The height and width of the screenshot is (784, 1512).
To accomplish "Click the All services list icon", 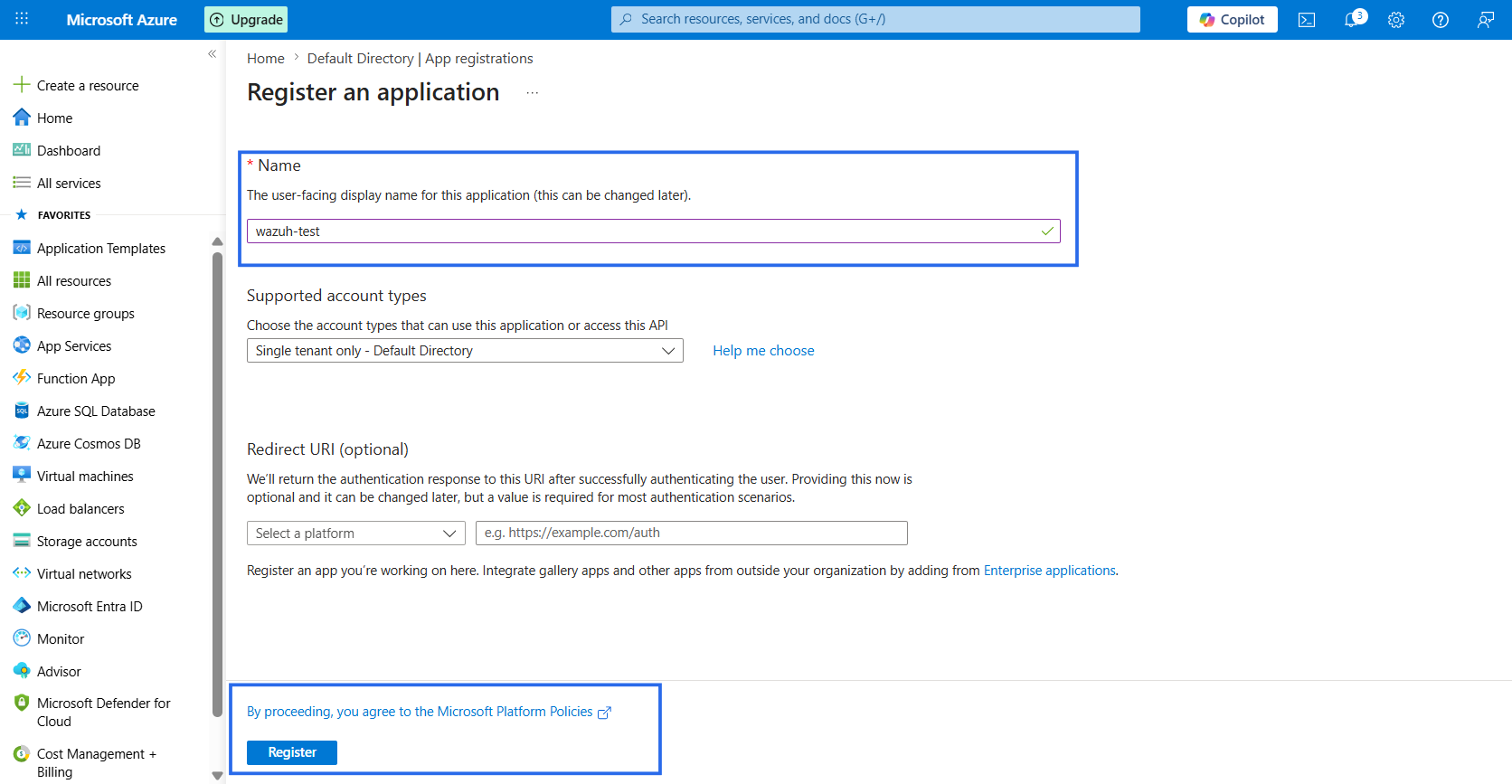I will 22,183.
